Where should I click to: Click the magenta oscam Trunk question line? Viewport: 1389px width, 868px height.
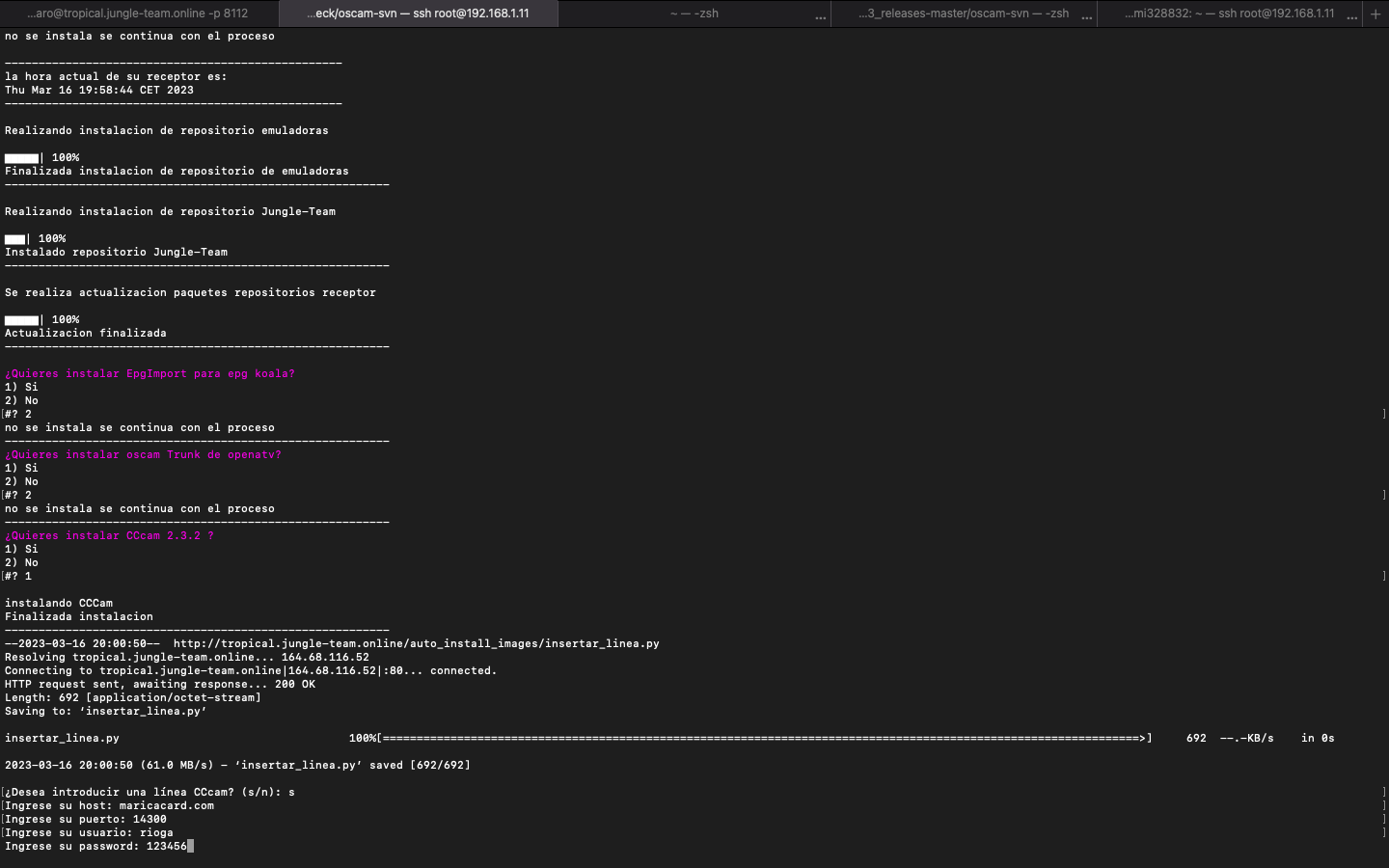click(x=143, y=454)
